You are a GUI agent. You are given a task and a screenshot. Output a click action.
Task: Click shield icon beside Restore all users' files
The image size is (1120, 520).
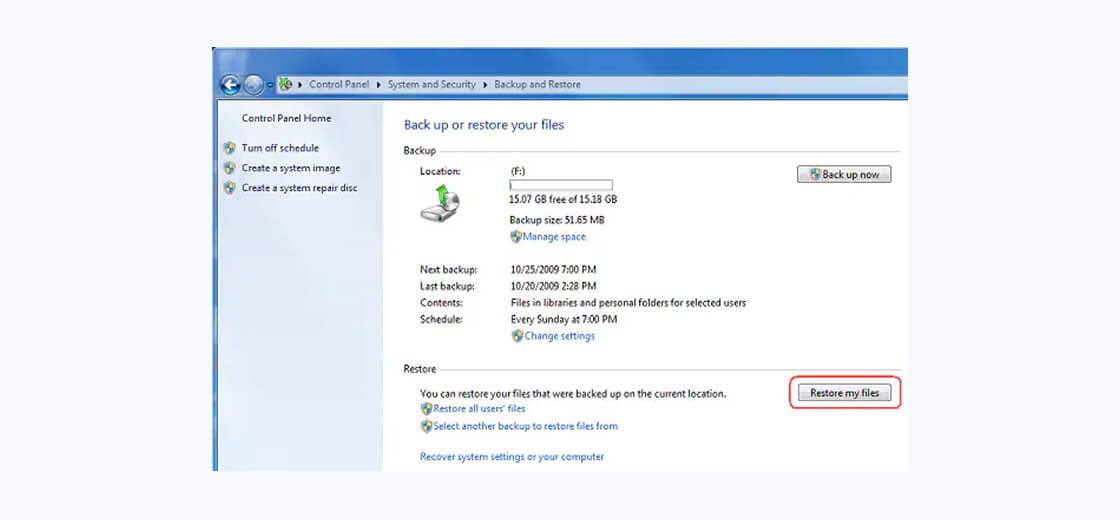click(426, 409)
